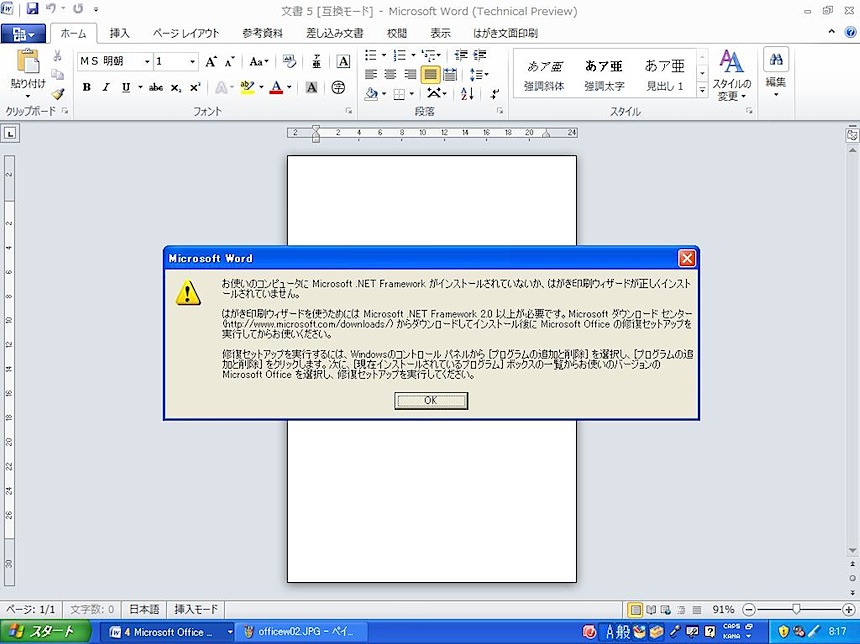
Task: Click the Save icon in quick access toolbar
Action: pyautogui.click(x=32, y=9)
